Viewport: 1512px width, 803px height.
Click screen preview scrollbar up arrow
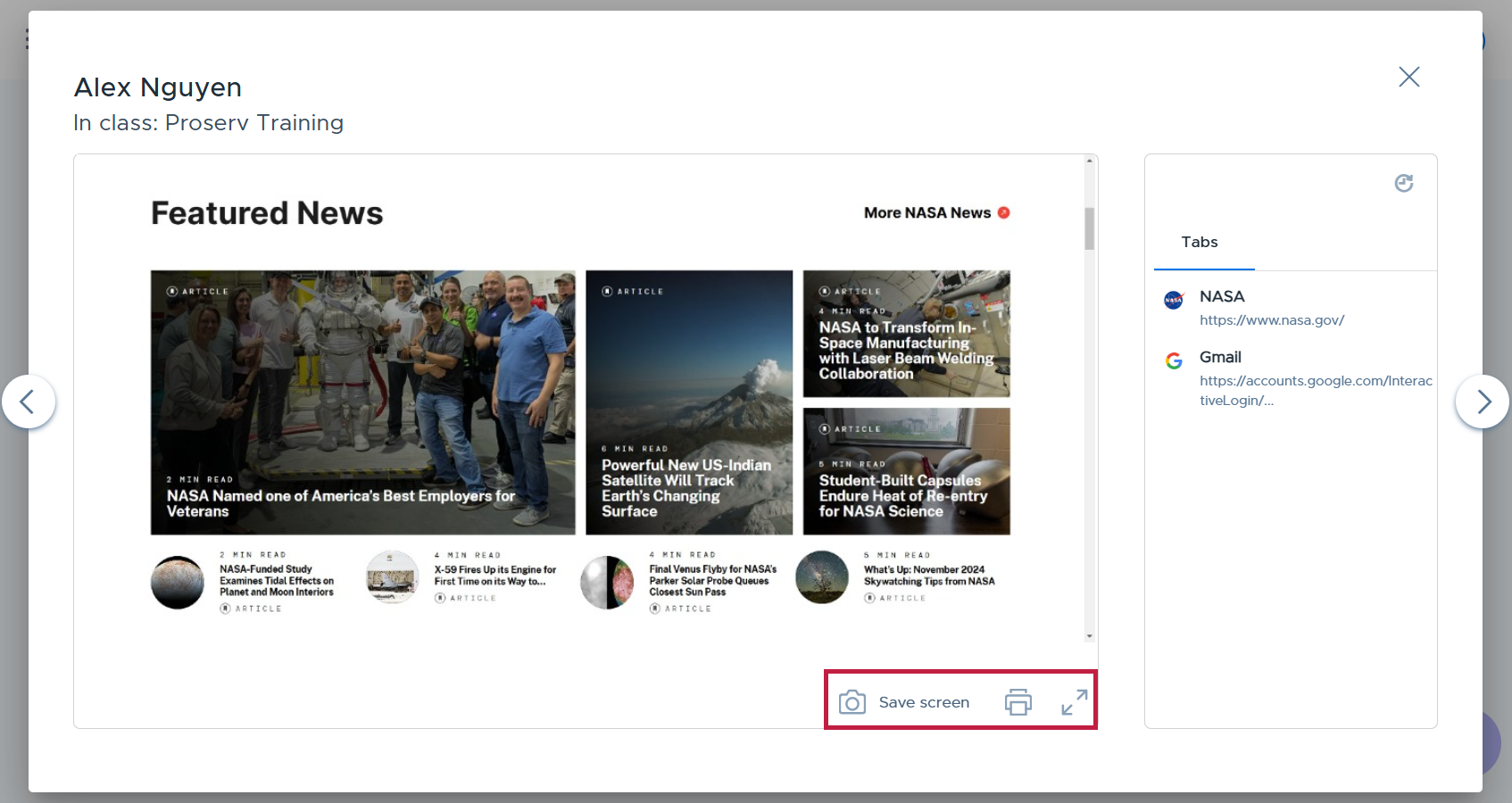1089,161
